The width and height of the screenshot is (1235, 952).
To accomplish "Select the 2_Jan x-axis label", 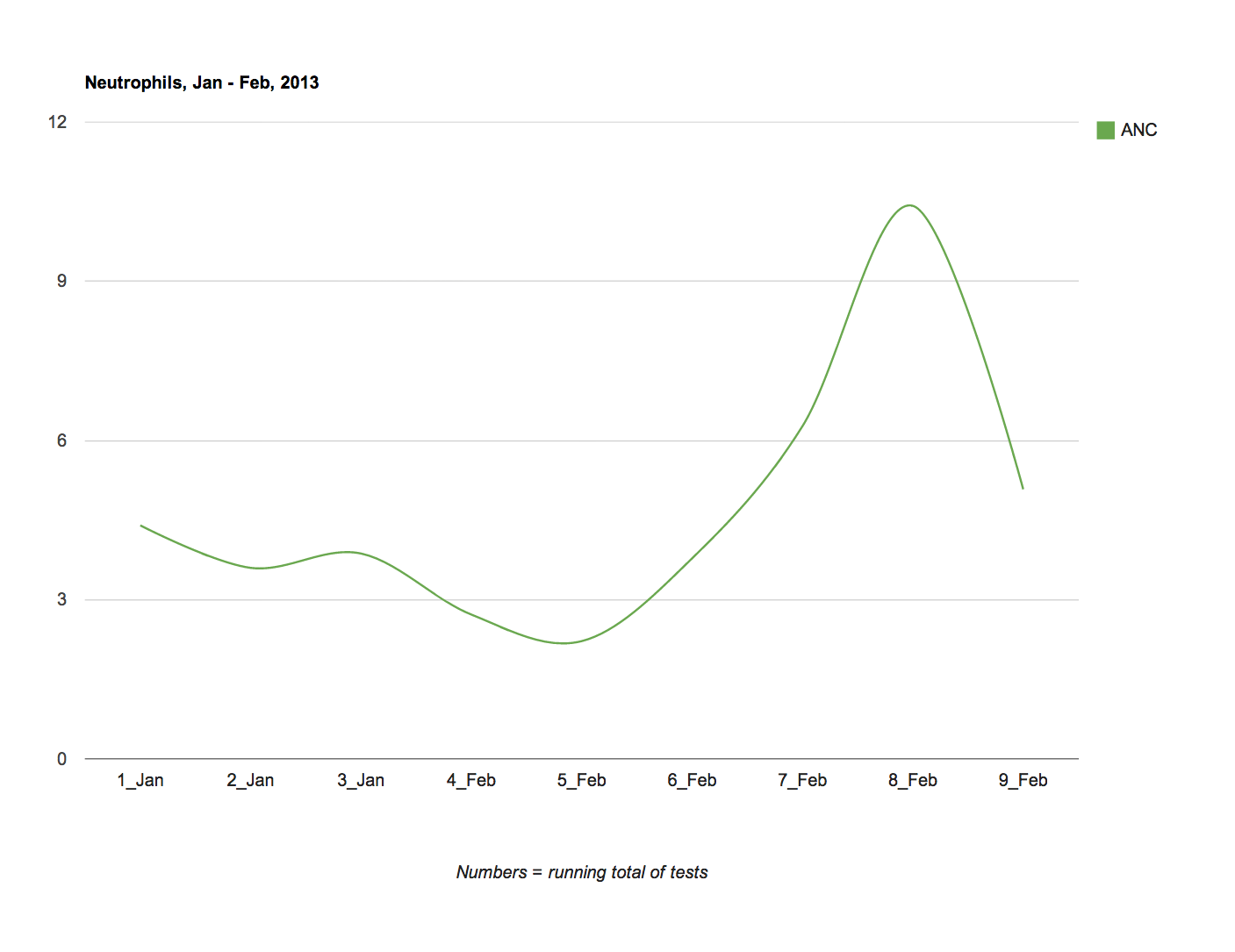I will 250,780.
